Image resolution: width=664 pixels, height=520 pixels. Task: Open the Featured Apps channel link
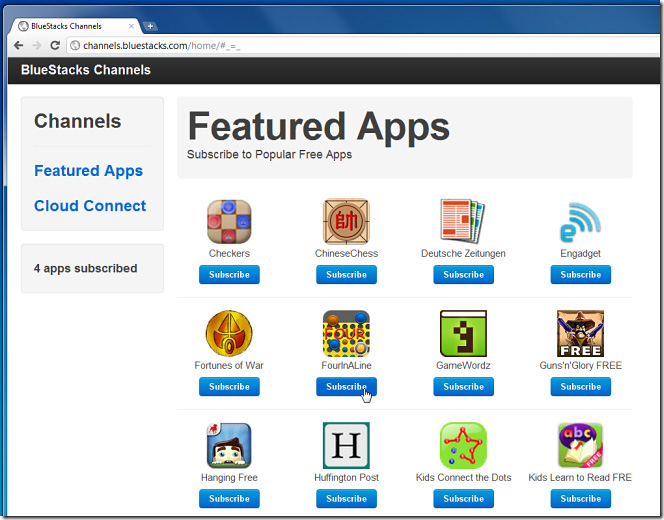(x=89, y=171)
